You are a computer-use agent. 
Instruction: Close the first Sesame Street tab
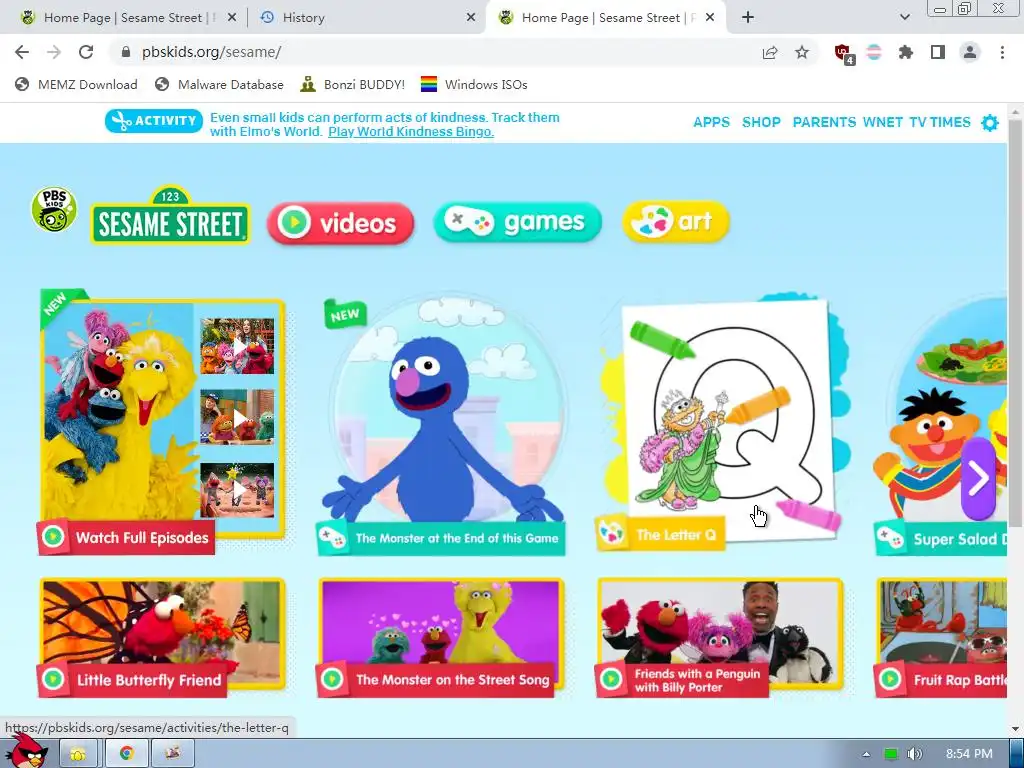tap(232, 18)
